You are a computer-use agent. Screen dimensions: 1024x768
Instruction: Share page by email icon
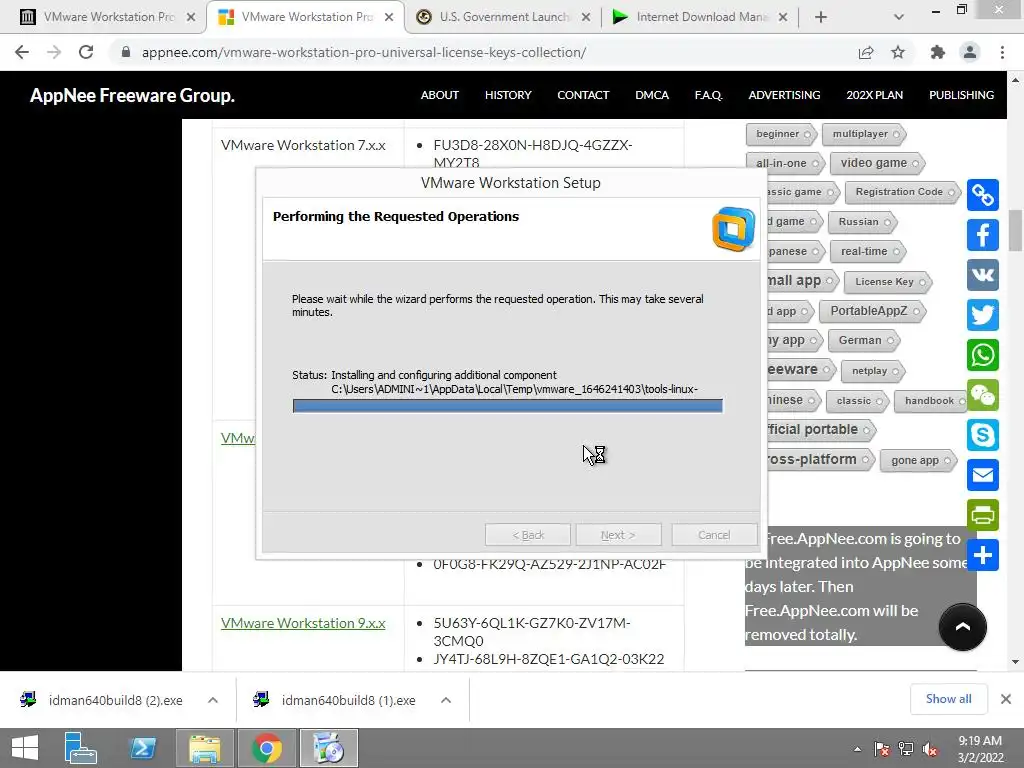[x=983, y=475]
